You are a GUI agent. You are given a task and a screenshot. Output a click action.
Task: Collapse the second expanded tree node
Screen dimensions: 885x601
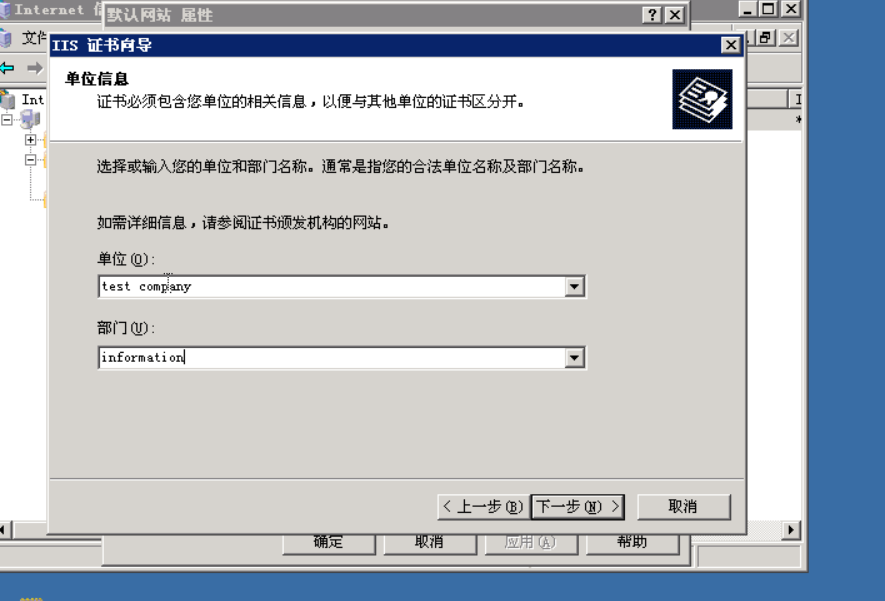pos(30,160)
